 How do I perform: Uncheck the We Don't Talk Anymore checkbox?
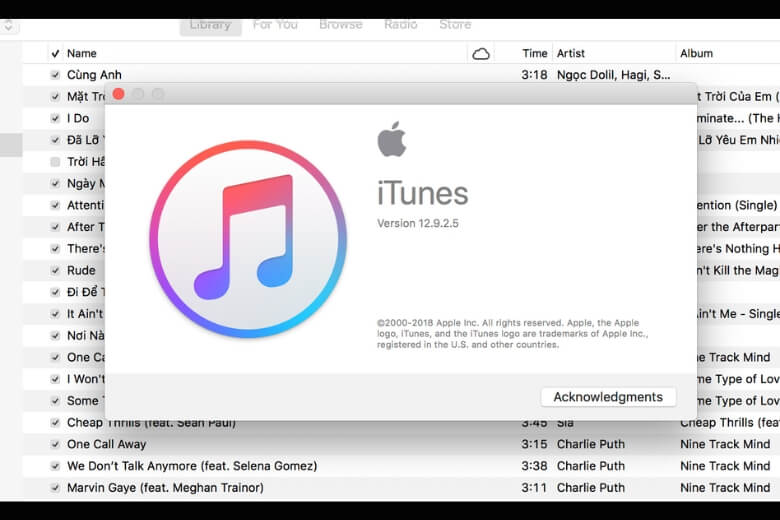pyautogui.click(x=55, y=466)
